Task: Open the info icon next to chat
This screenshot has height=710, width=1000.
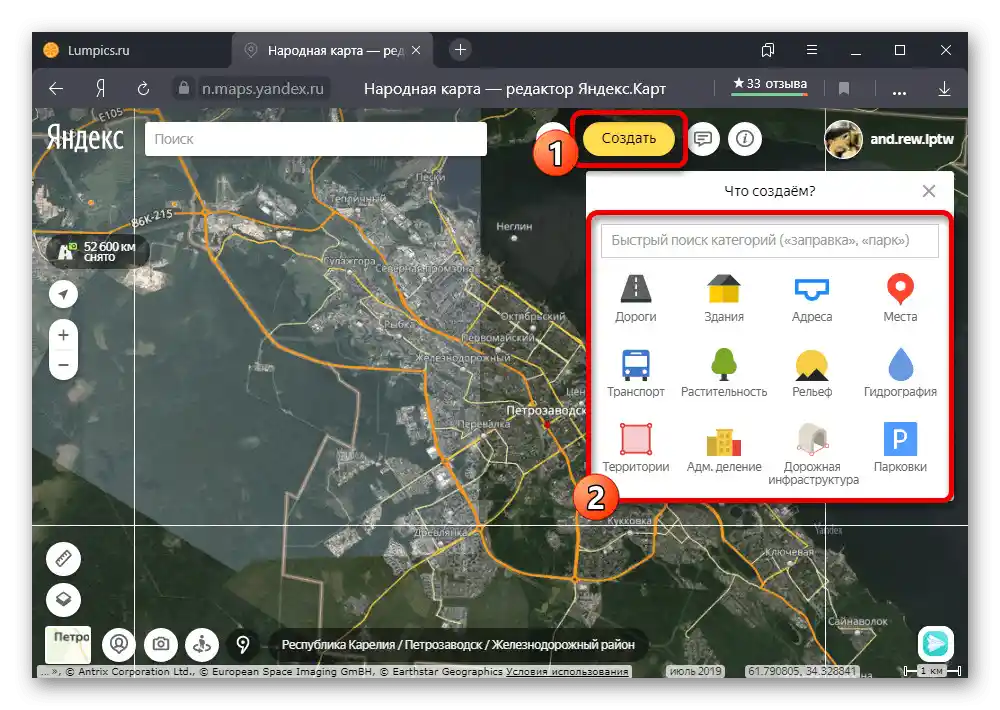Action: pyautogui.click(x=744, y=138)
